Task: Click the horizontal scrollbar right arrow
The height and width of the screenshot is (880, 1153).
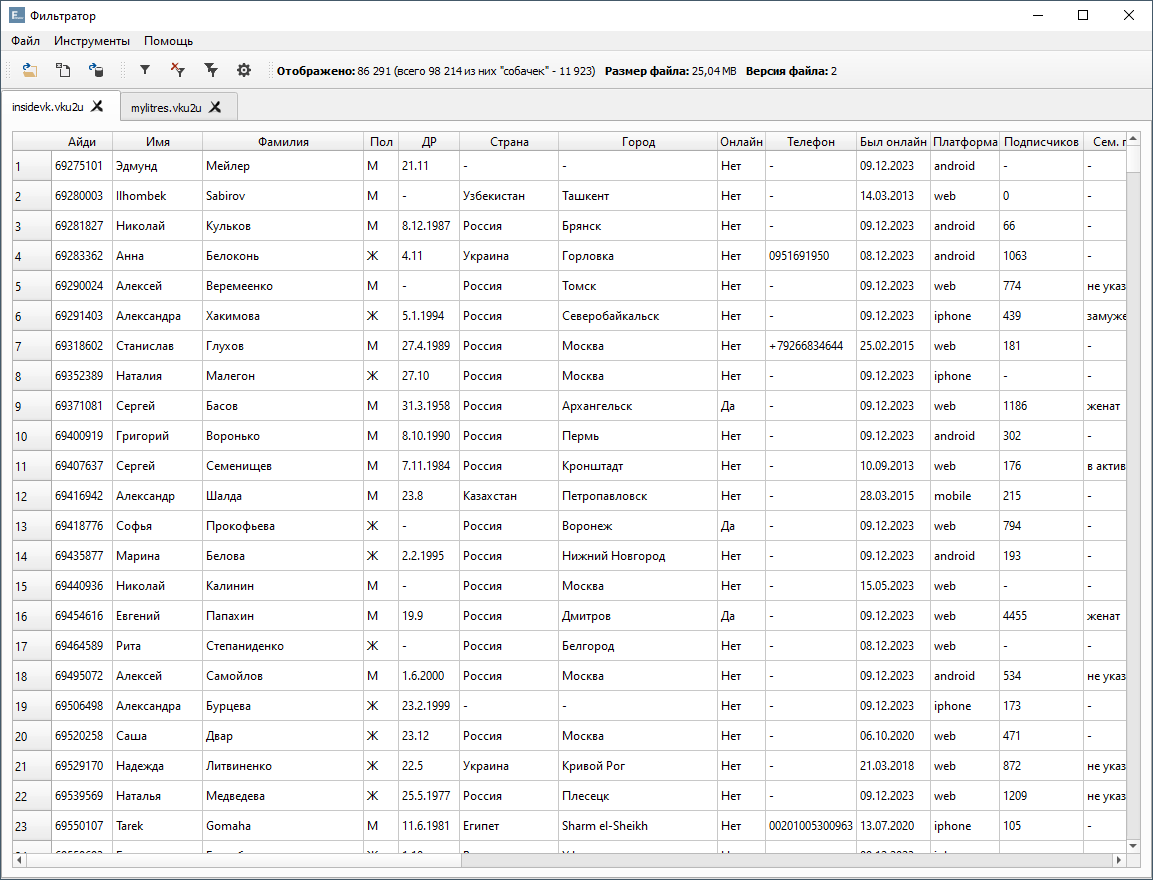Action: [x=1118, y=859]
